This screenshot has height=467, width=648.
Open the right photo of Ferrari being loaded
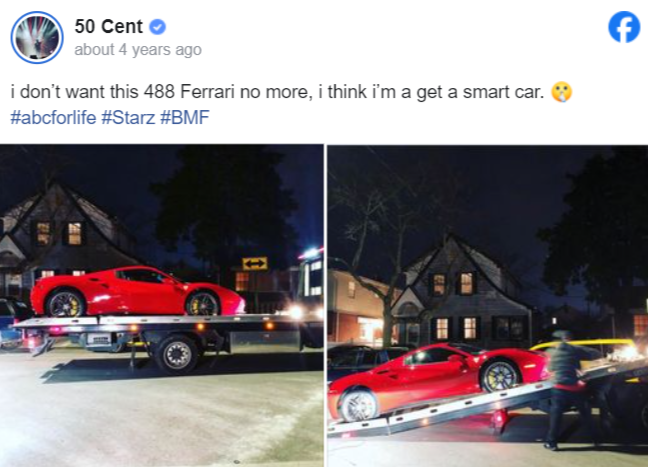(x=488, y=306)
